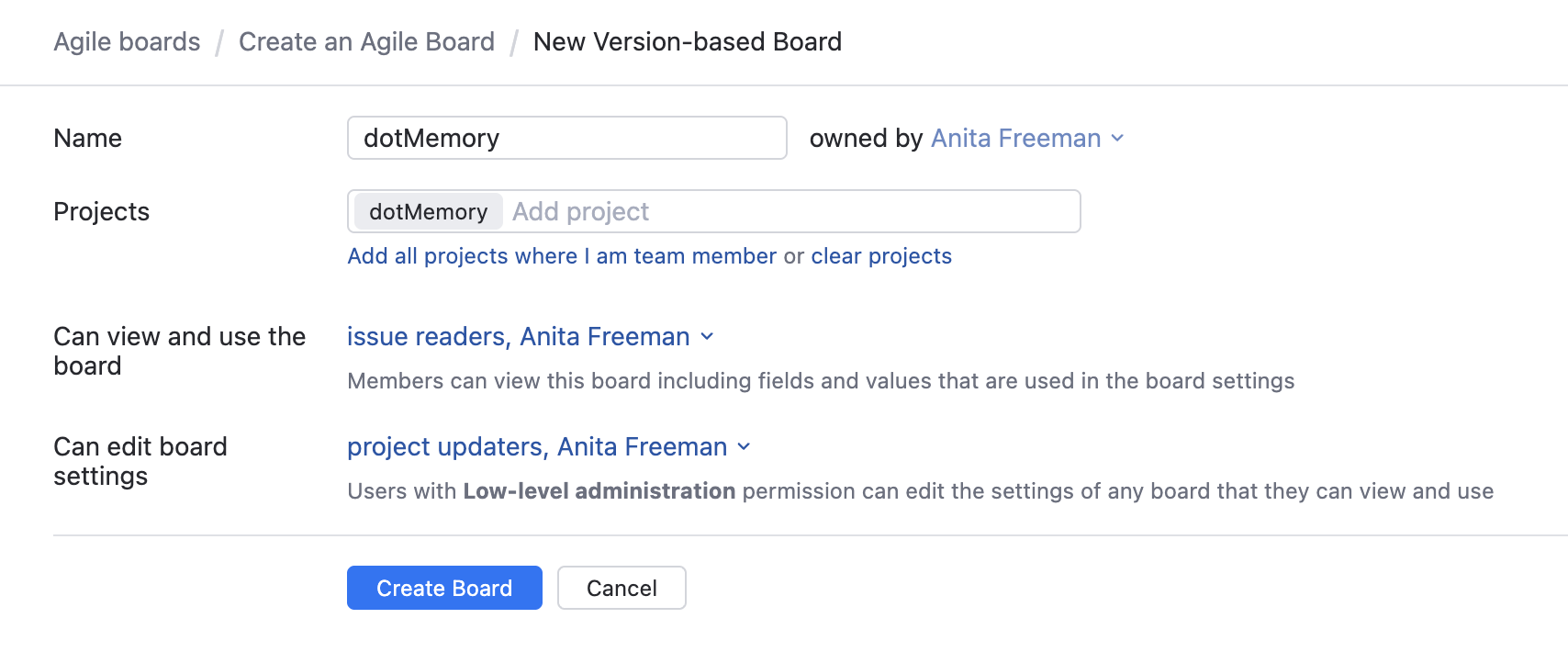The image size is (1568, 652).
Task: Navigate to "Agile boards" in the breadcrumb
Action: click(x=126, y=41)
